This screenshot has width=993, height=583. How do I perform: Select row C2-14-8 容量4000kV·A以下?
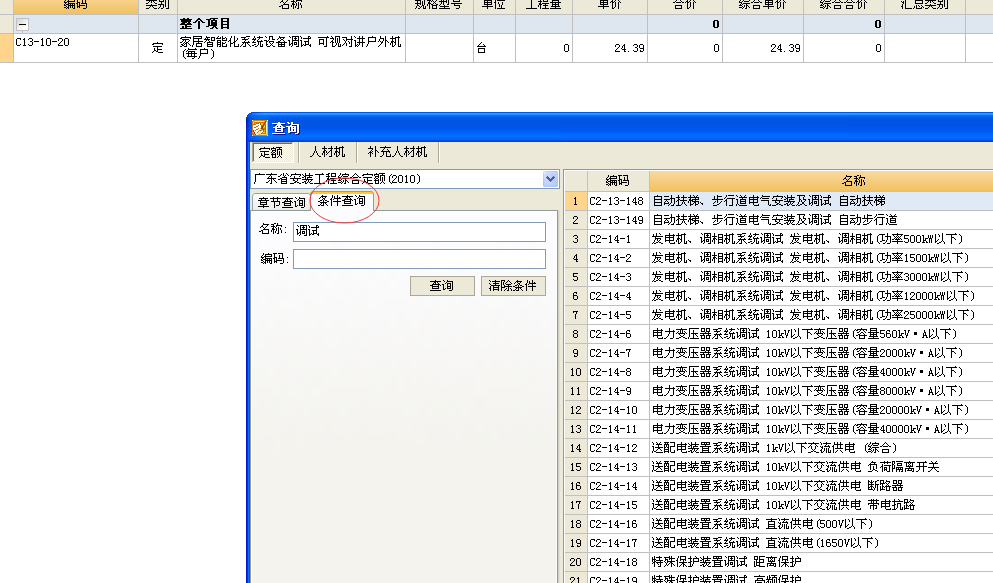coord(779,372)
